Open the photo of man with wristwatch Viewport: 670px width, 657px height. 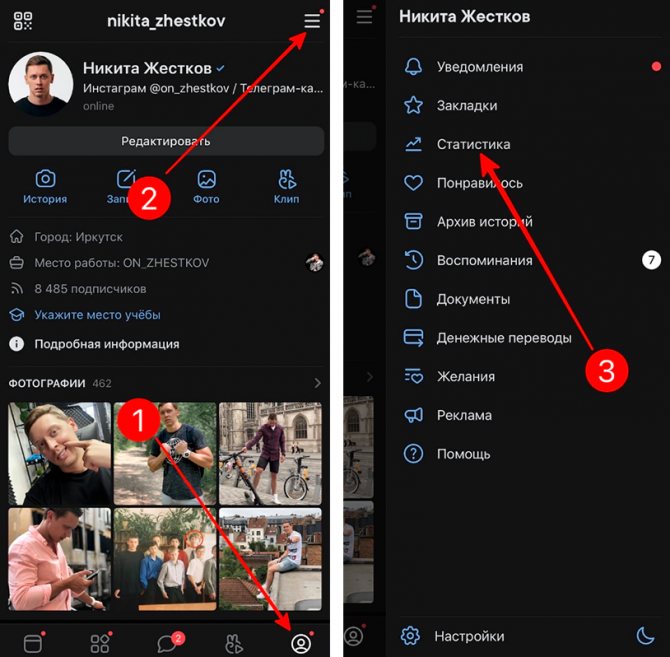(x=165, y=454)
